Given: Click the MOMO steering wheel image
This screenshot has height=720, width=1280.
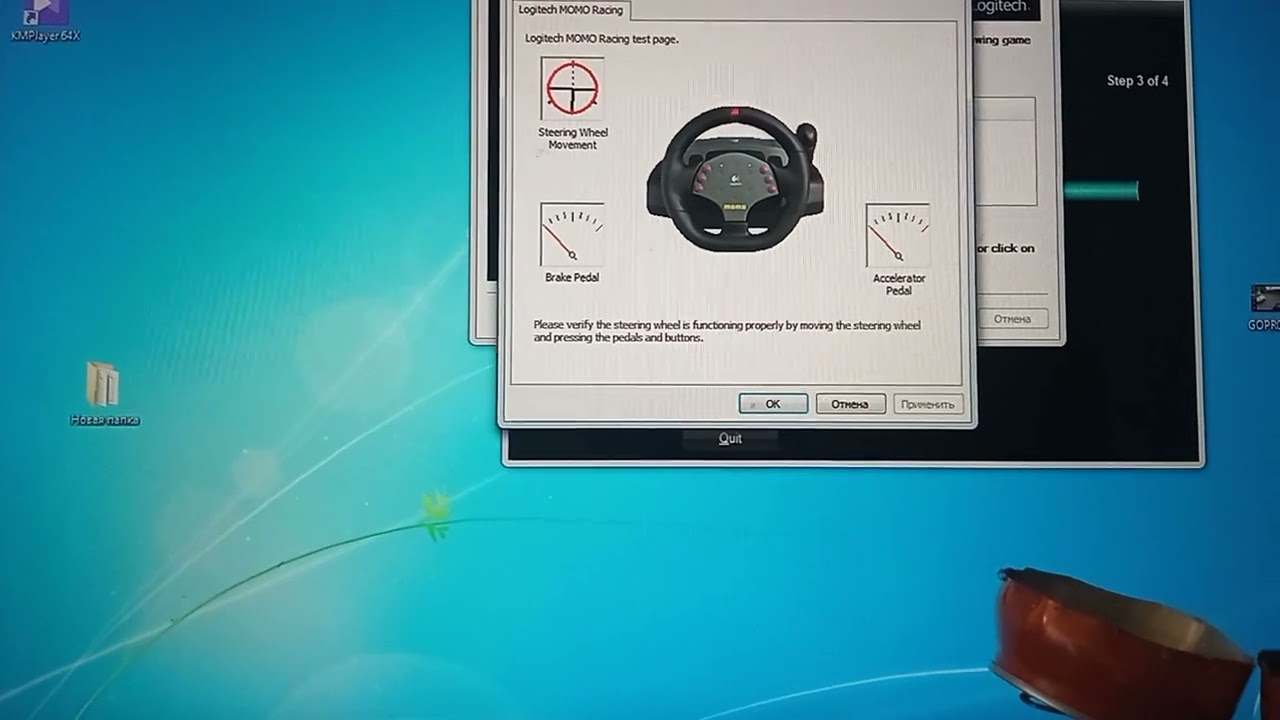Looking at the screenshot, I should [x=736, y=177].
